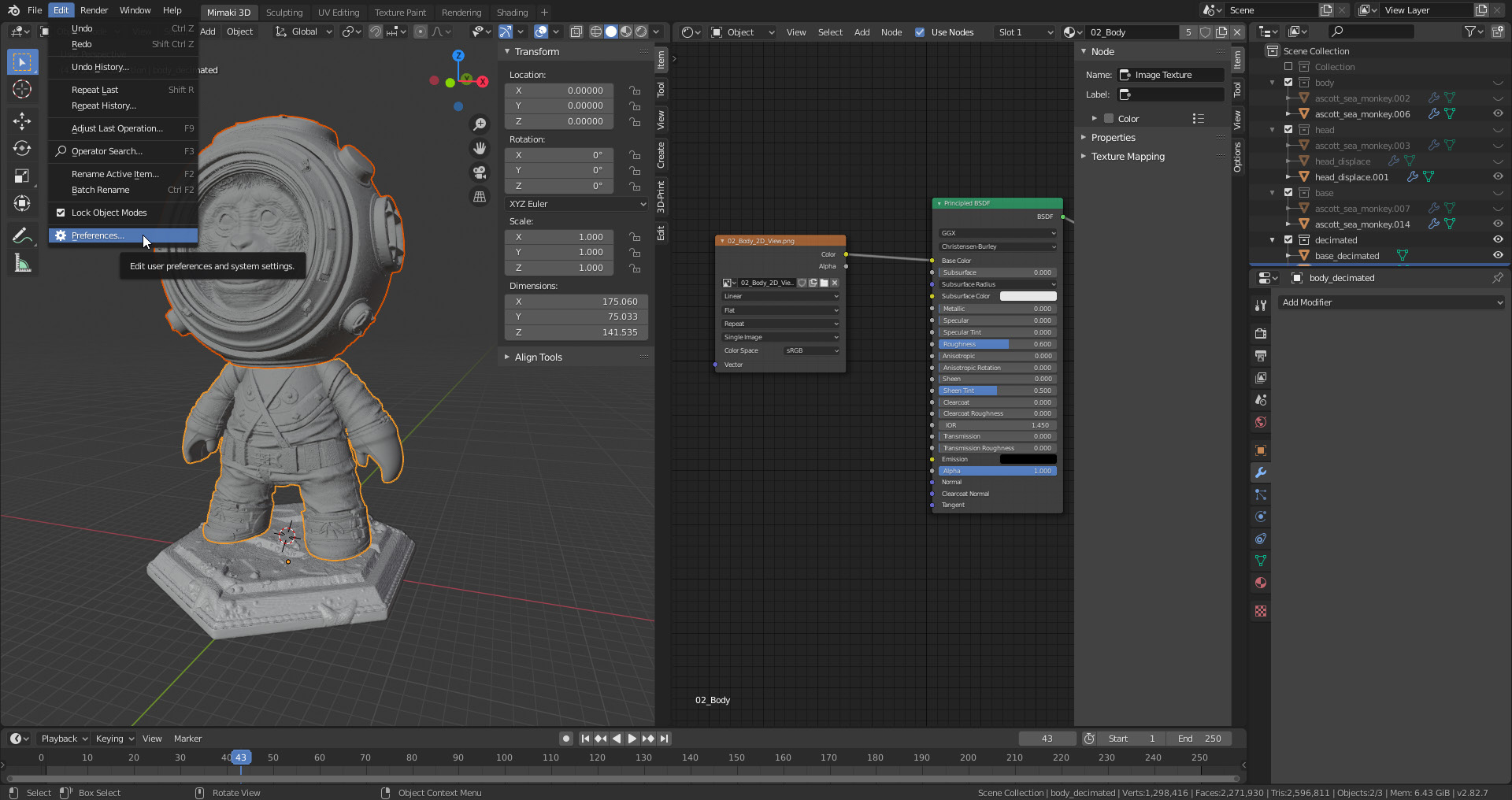Screen dimensions: 1512x800
Task: Select the Annotate pencil tool
Action: [22, 235]
